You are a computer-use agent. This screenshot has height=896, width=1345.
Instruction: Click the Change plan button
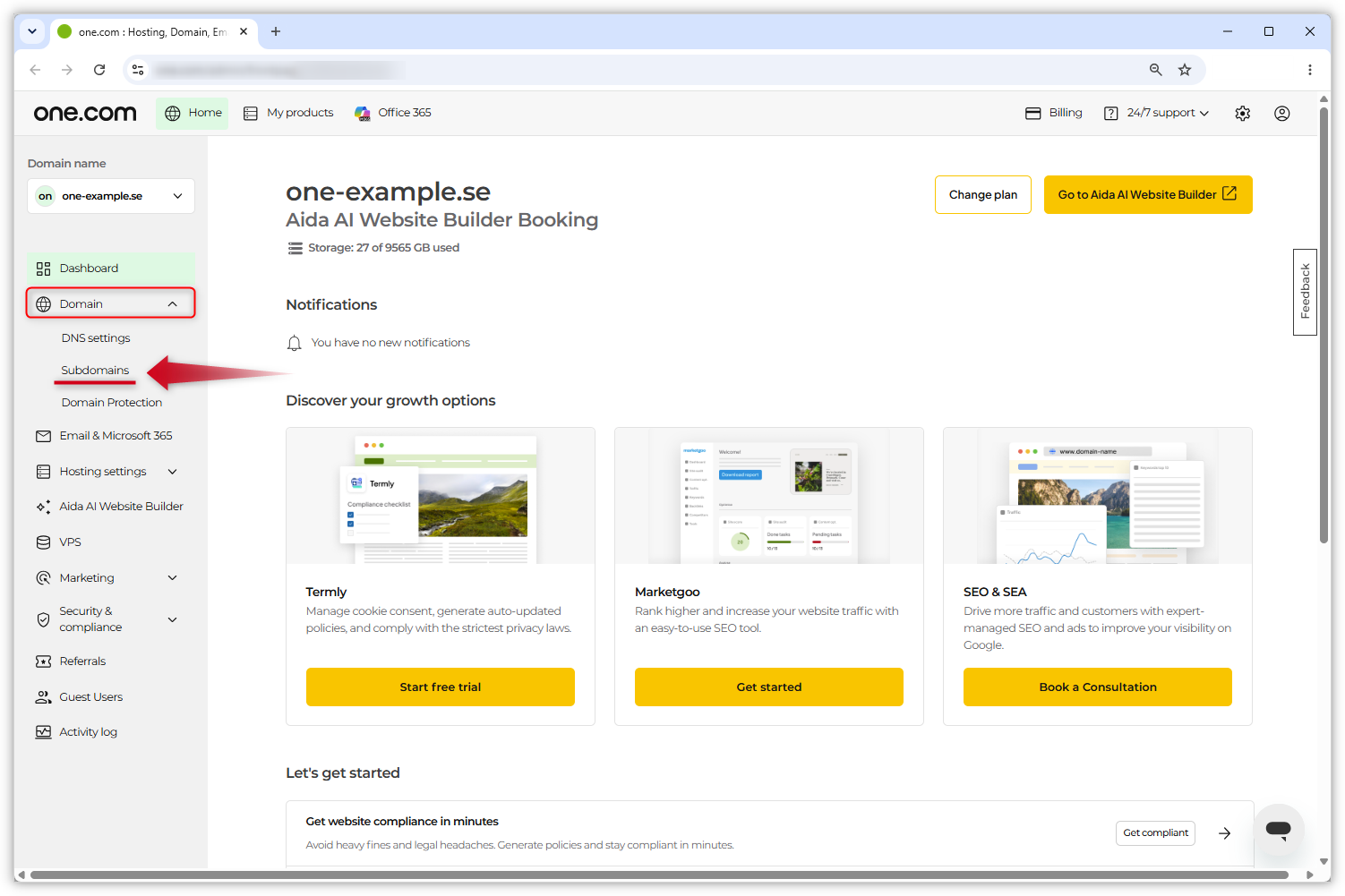click(982, 195)
